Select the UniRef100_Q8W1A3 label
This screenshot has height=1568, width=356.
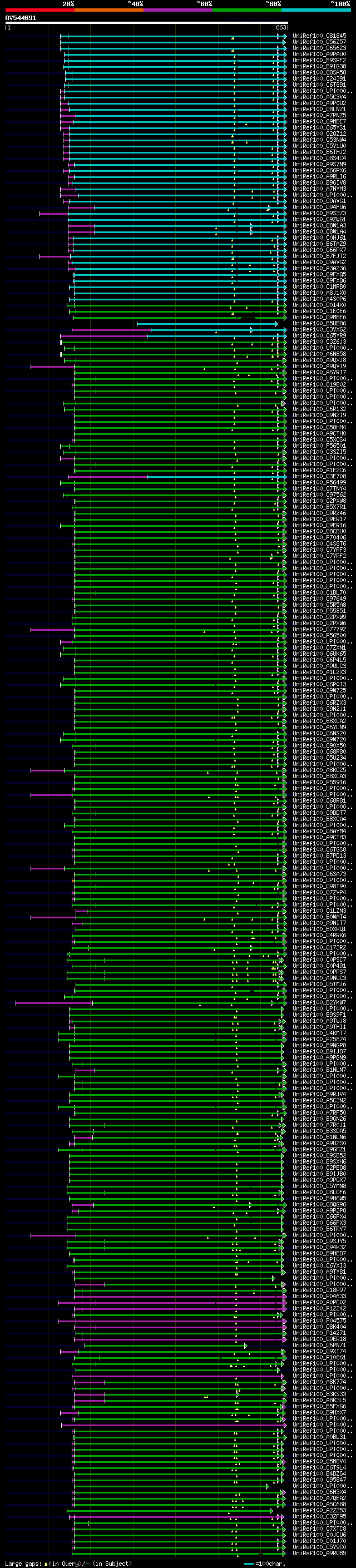point(319,226)
